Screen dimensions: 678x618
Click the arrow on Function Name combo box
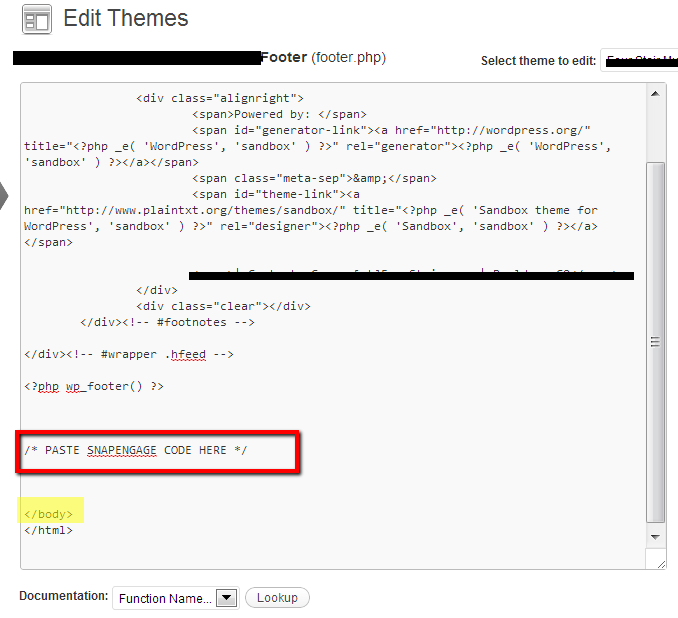[x=227, y=598]
